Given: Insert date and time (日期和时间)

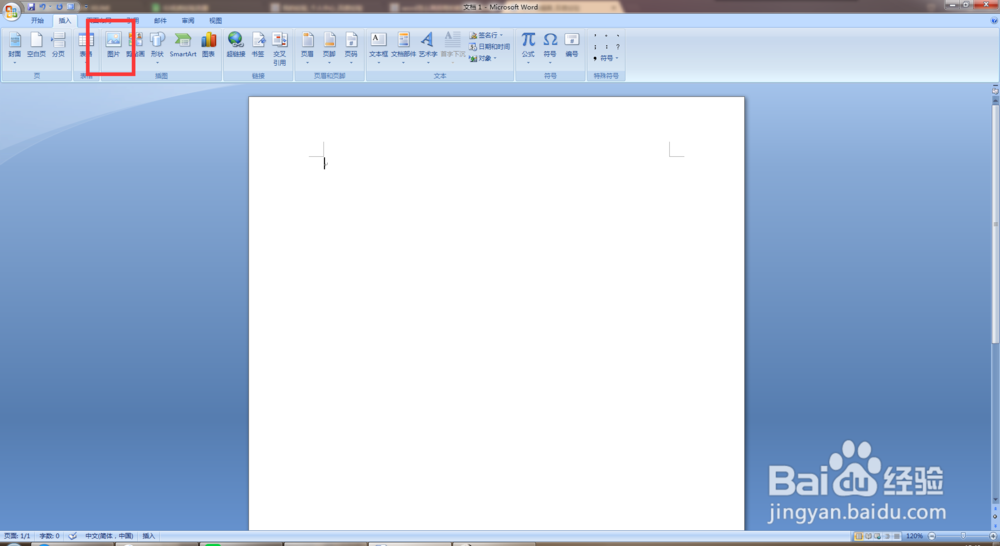Looking at the screenshot, I should pos(489,47).
